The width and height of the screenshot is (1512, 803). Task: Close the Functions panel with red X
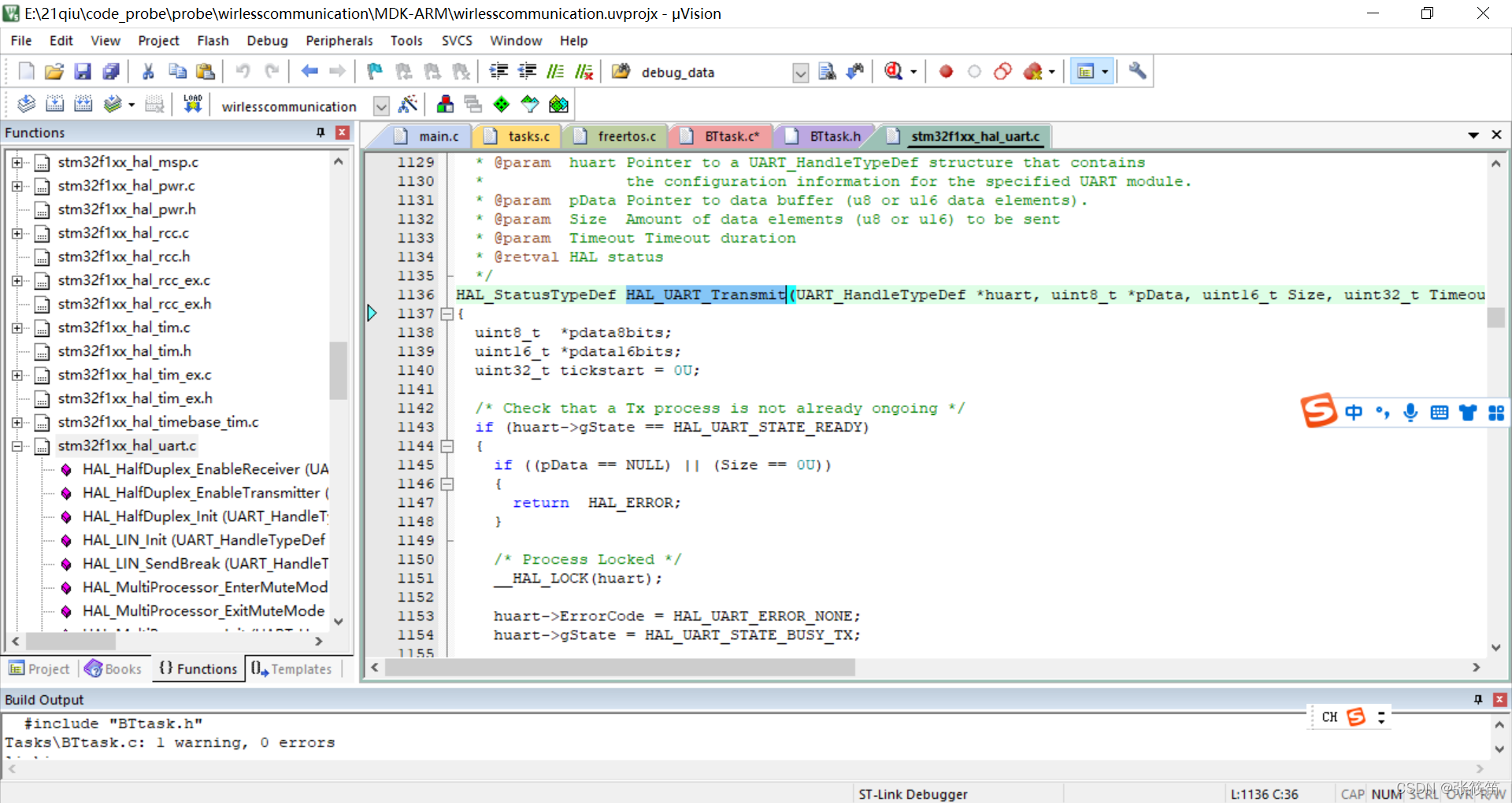(x=343, y=132)
